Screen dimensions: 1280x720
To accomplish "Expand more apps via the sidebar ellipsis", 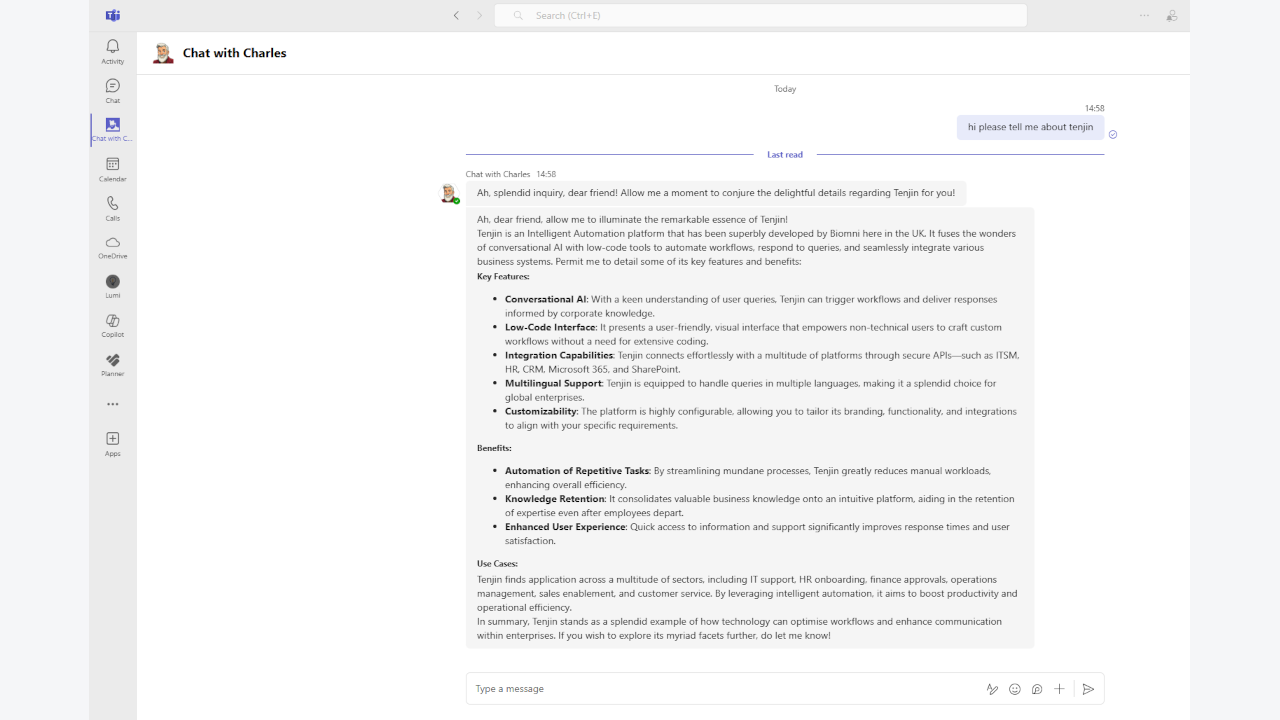I will click(112, 405).
